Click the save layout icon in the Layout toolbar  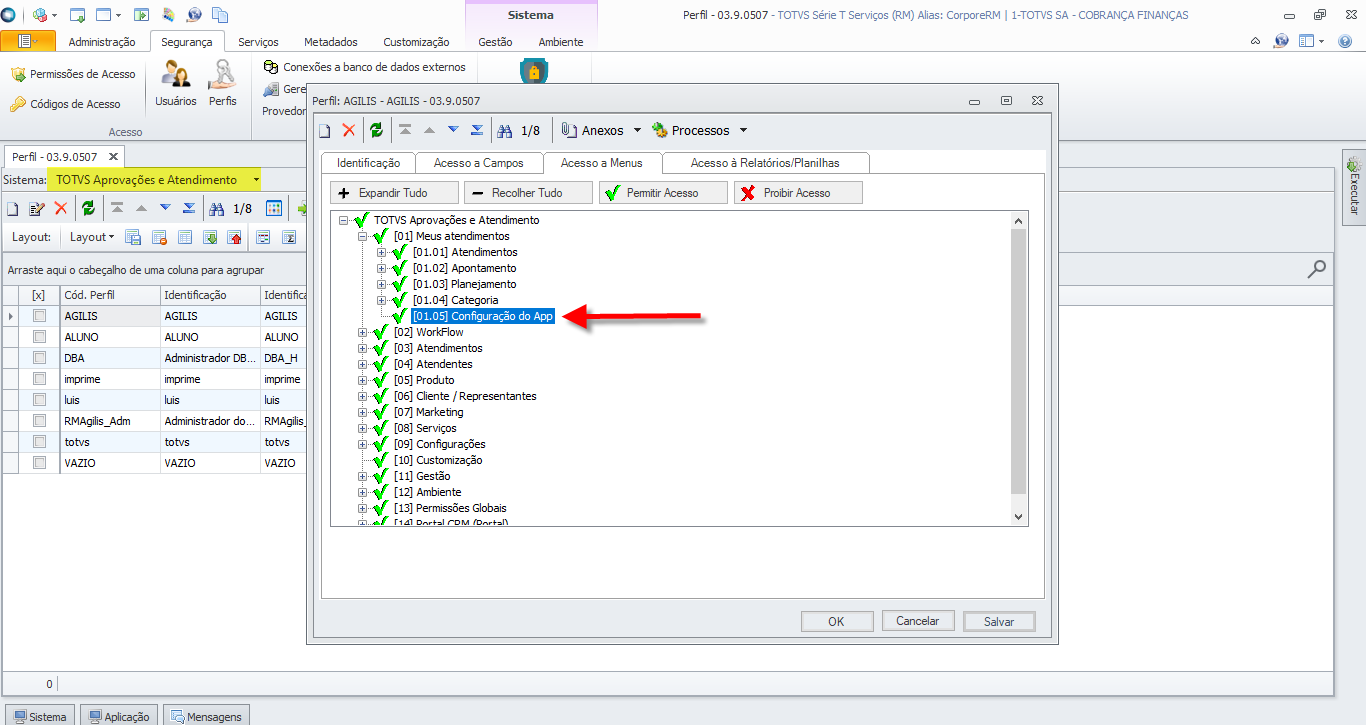click(133, 237)
